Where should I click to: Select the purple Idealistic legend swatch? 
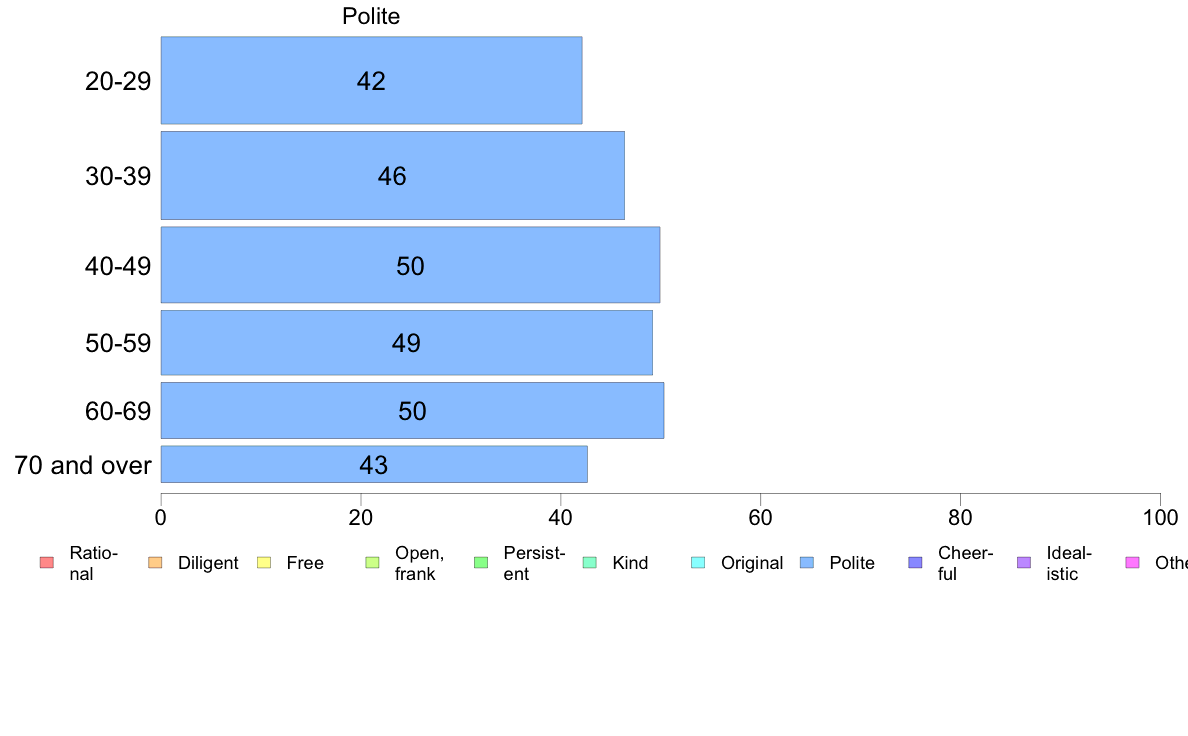pyautogui.click(x=1024, y=562)
